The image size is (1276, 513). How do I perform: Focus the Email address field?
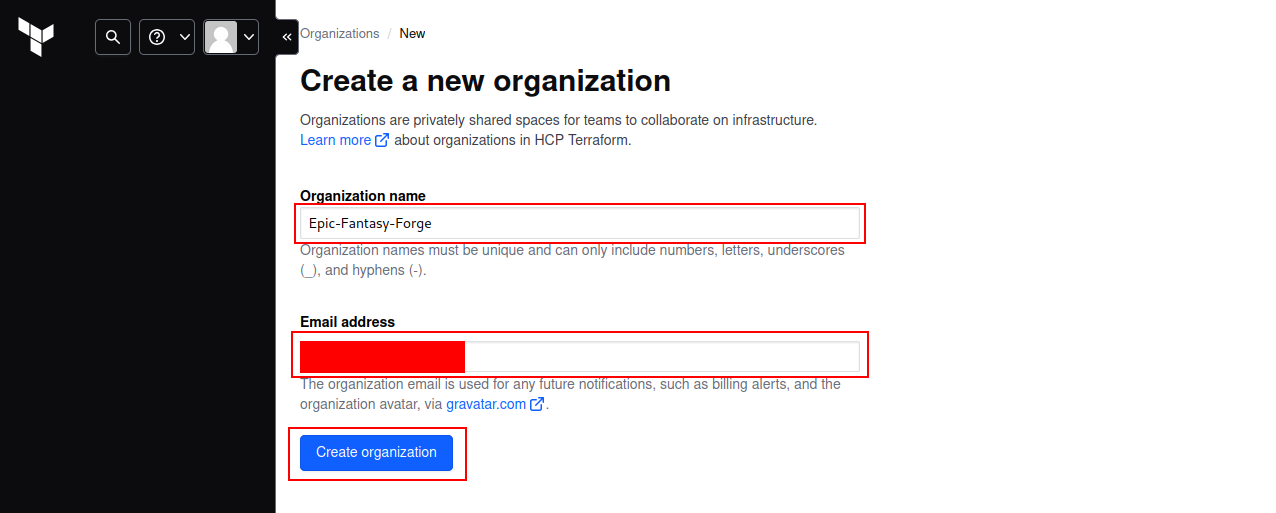tap(580, 357)
